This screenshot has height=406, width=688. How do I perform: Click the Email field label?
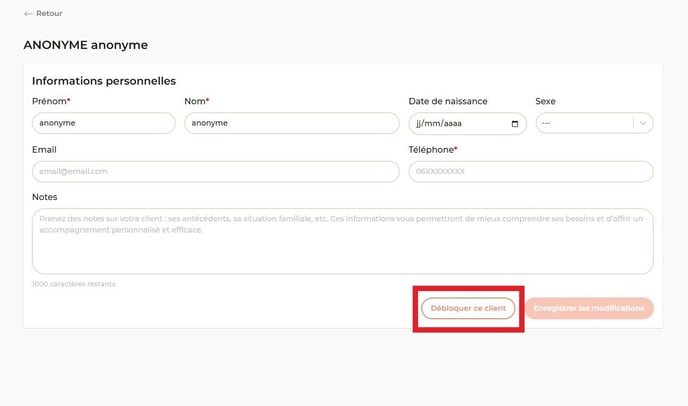tap(44, 149)
